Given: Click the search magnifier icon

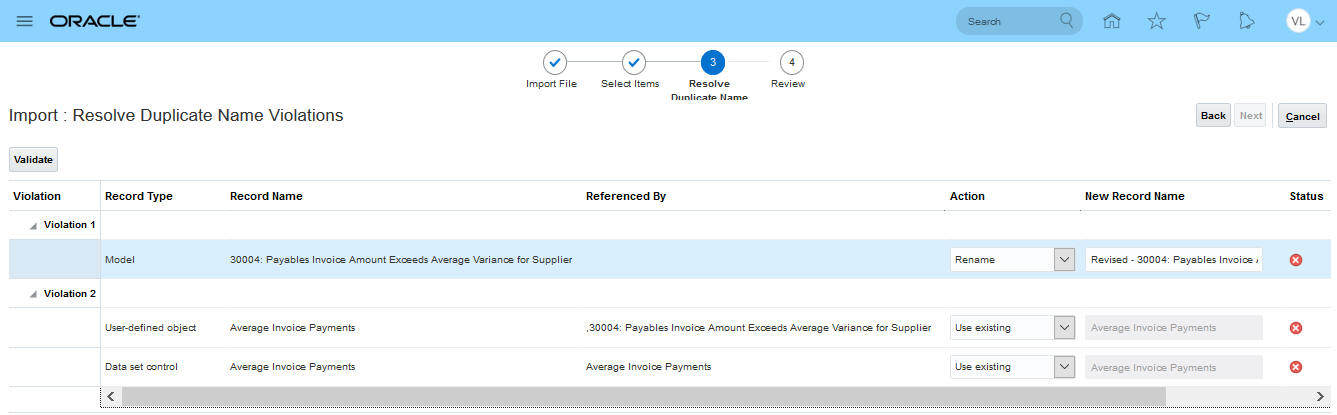Looking at the screenshot, I should click(x=1067, y=20).
